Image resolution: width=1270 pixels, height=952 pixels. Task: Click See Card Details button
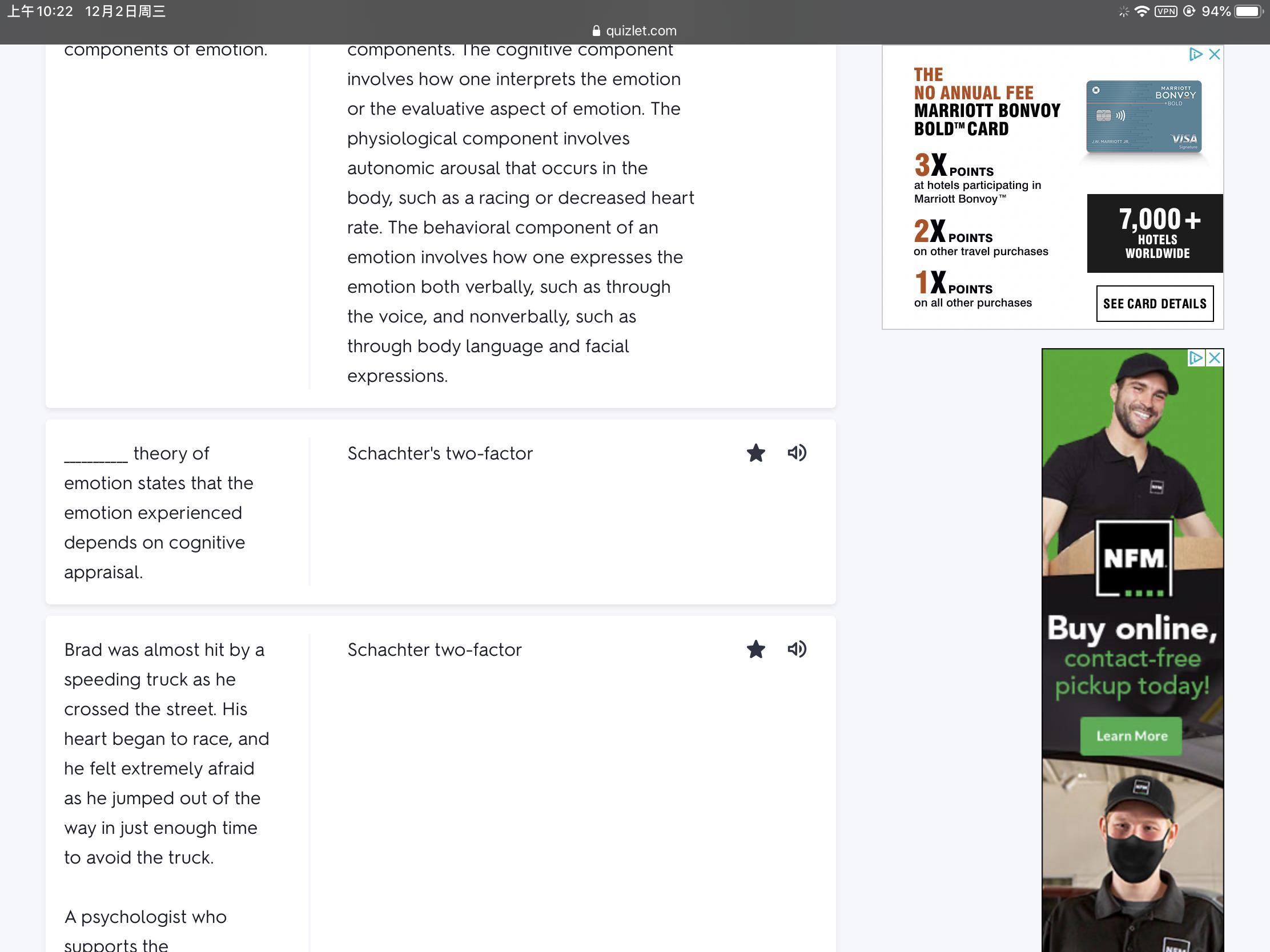click(1155, 304)
